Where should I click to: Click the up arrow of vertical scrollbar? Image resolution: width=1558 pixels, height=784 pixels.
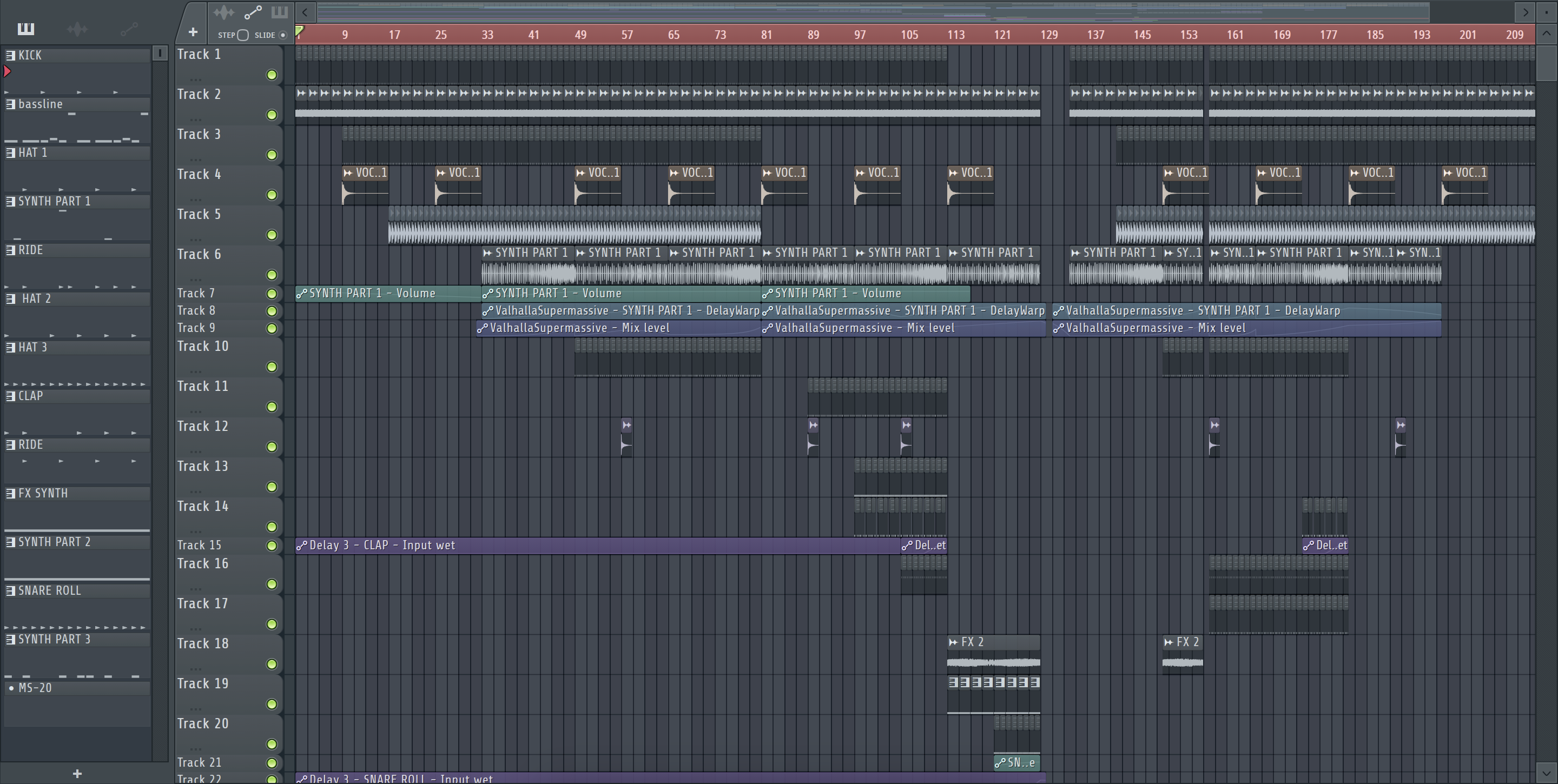click(x=1547, y=34)
